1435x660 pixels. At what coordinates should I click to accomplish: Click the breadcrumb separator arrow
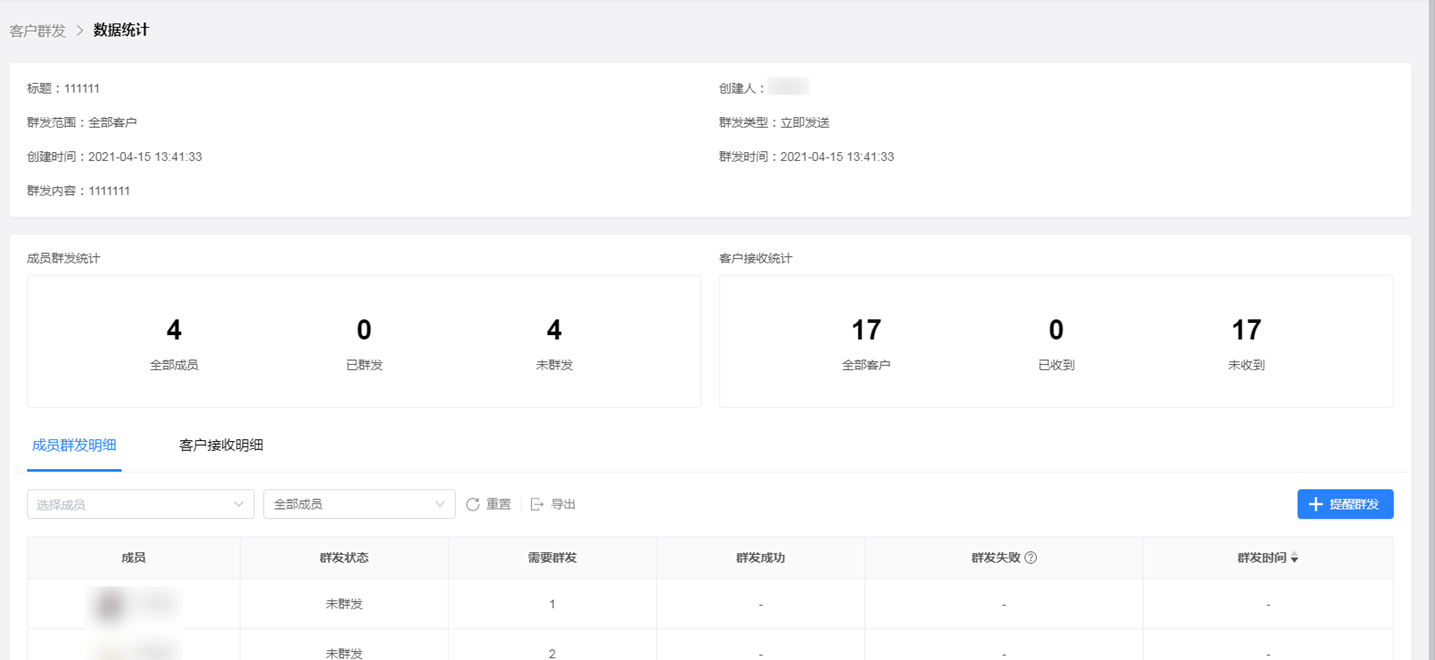(80, 31)
